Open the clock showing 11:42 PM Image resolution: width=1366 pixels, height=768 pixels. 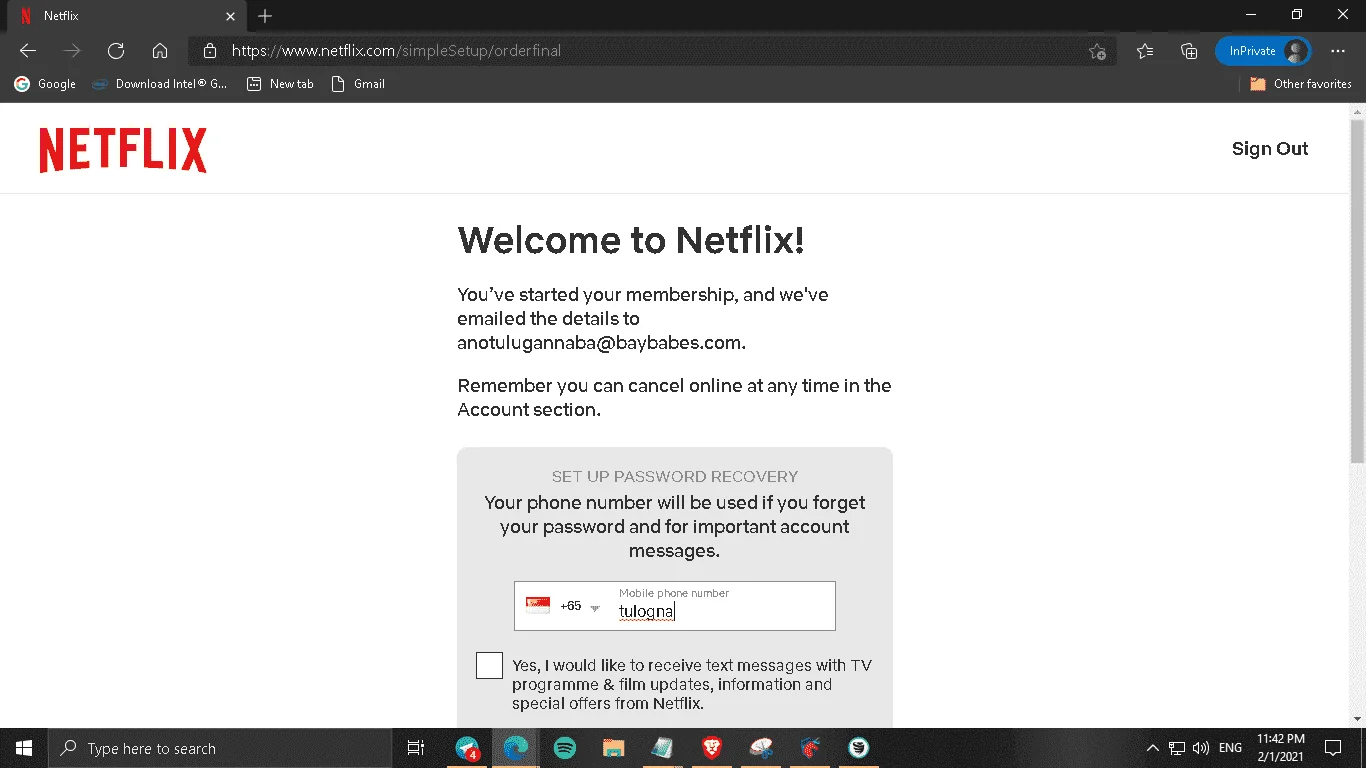(1281, 748)
